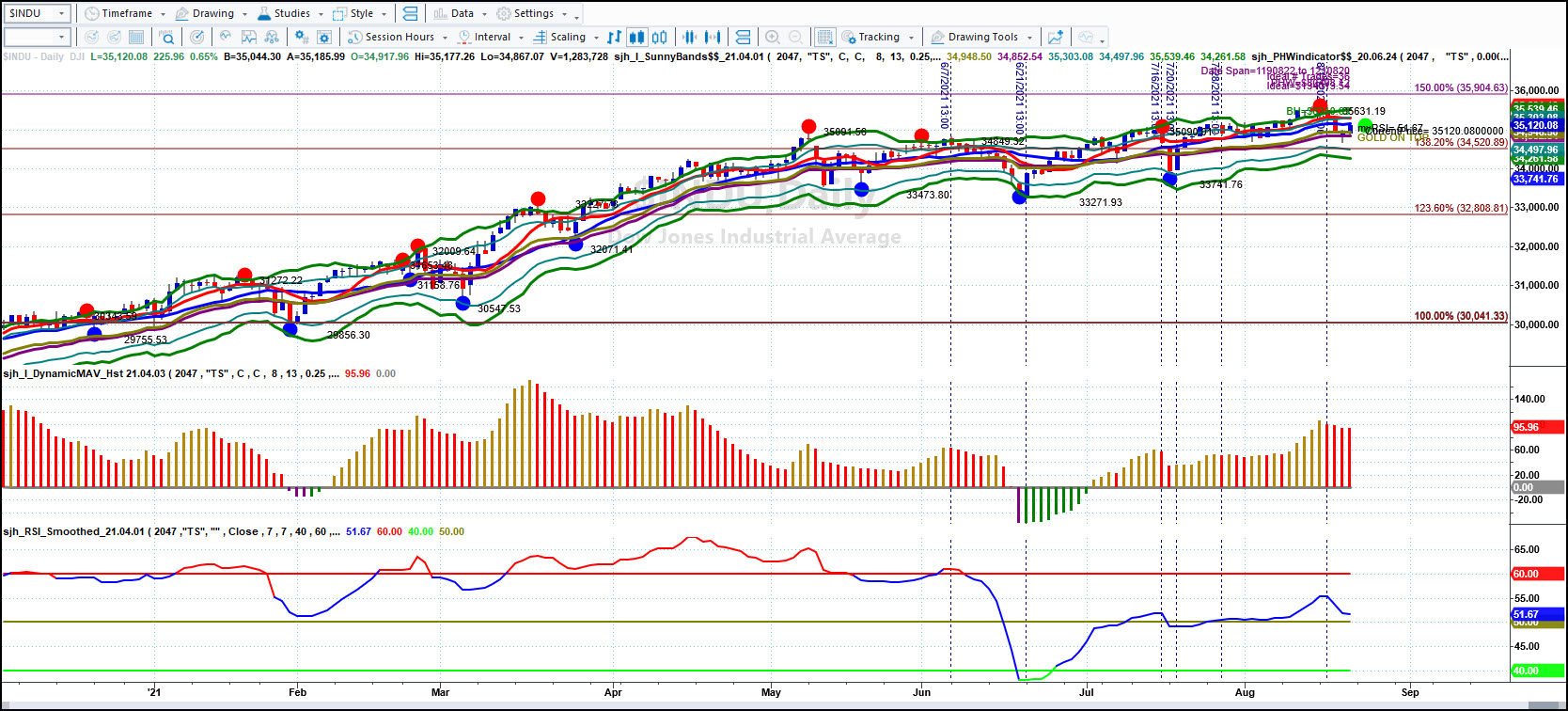Expand the Session Hours dropdown arrow
The width and height of the screenshot is (1568, 711).
446,38
